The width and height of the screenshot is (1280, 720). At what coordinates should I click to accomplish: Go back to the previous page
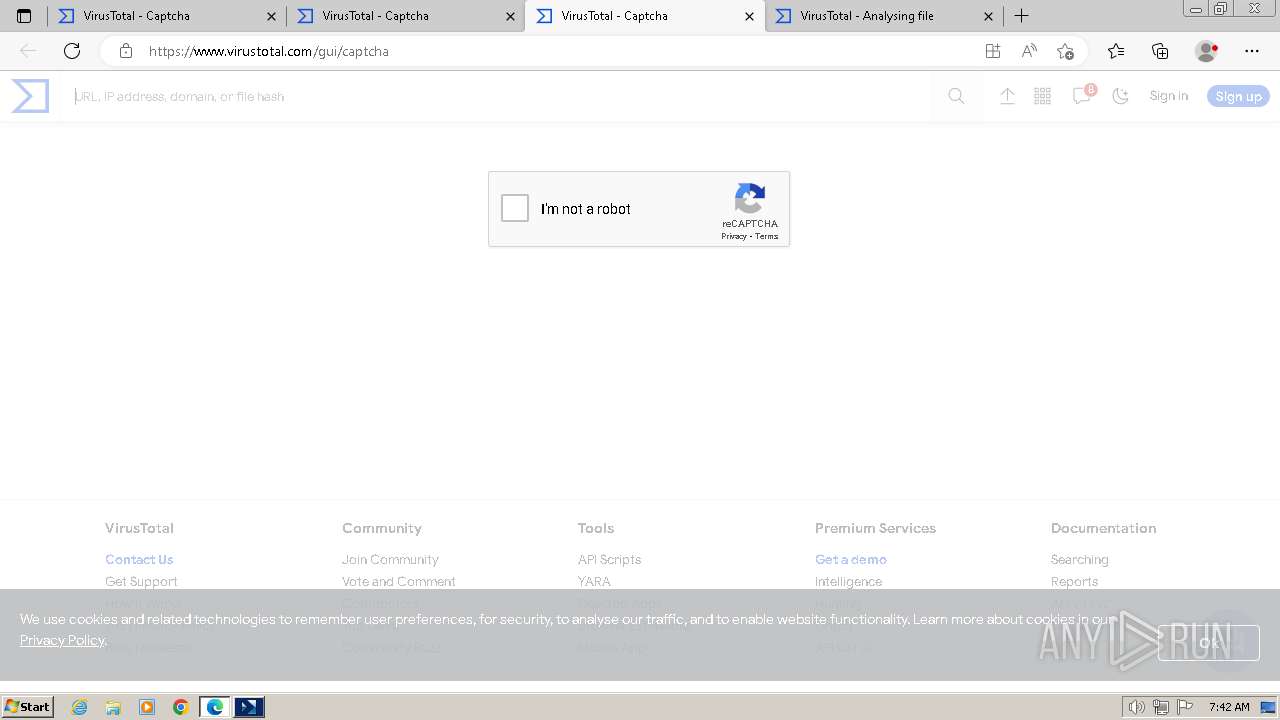tap(28, 51)
